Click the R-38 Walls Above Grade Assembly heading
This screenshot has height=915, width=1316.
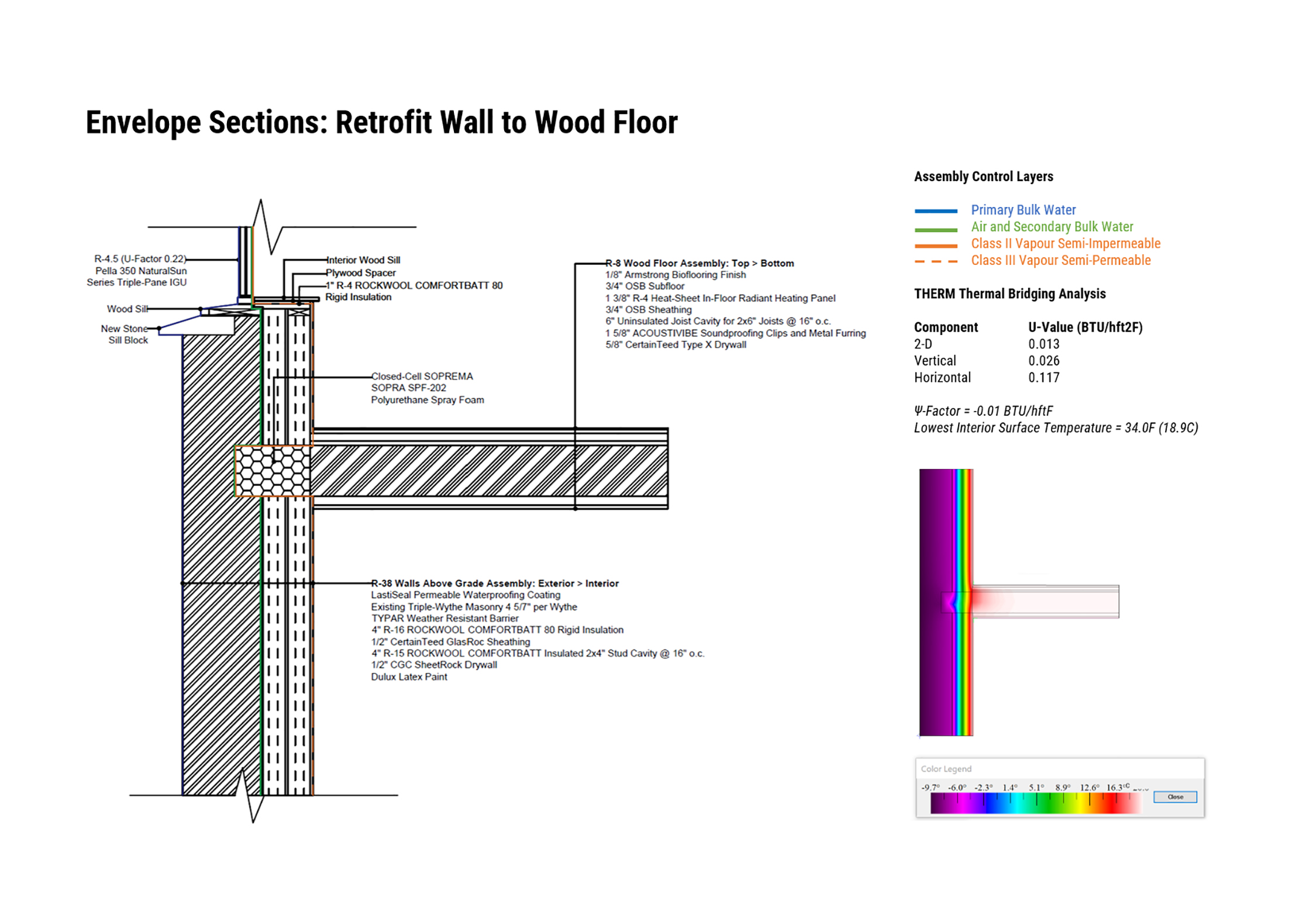(494, 583)
